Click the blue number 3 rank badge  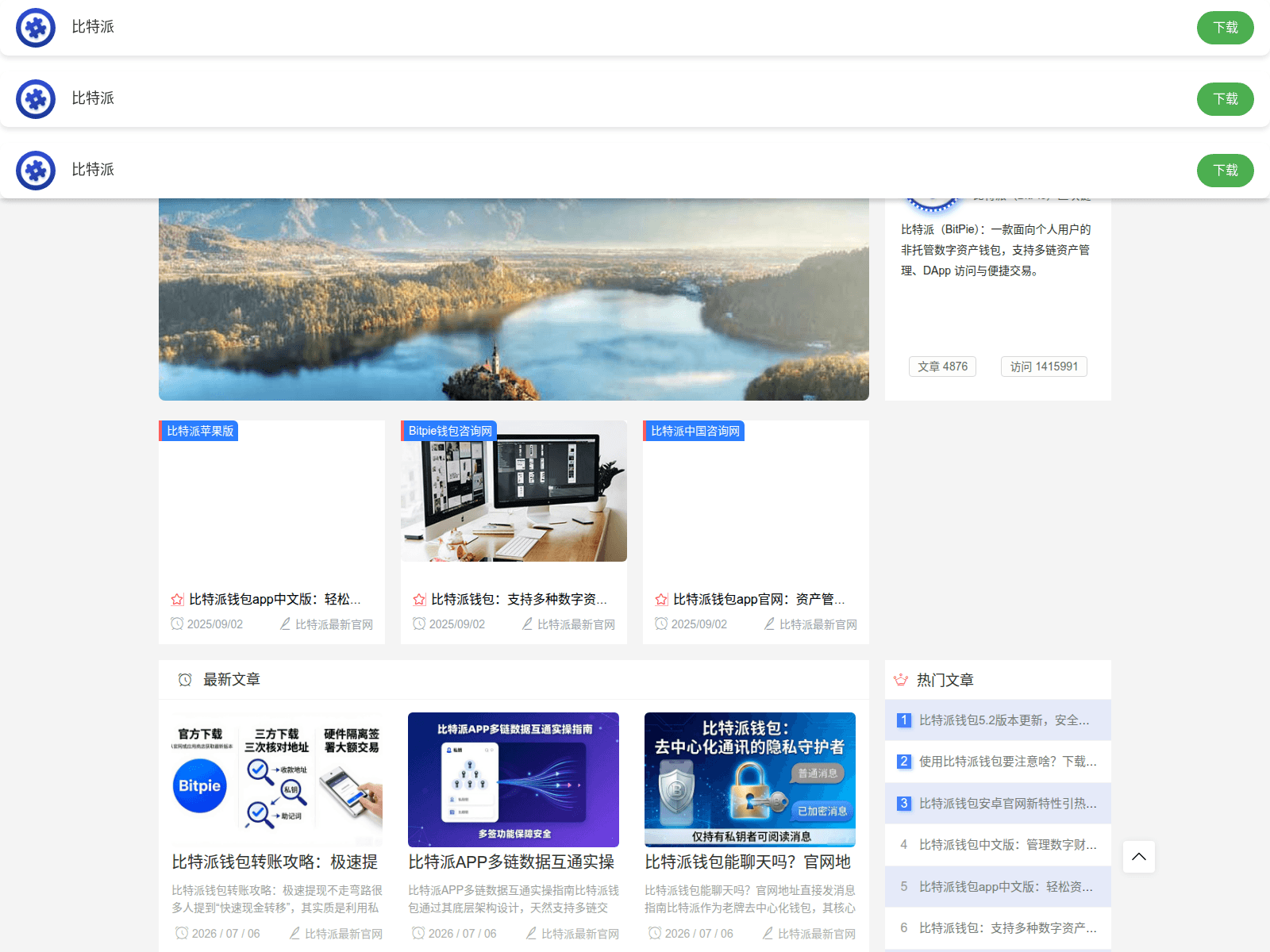click(x=904, y=804)
